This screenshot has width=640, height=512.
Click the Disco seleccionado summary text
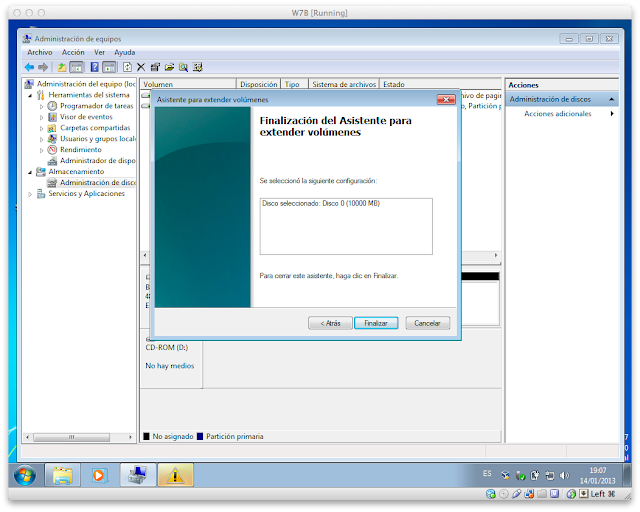321,203
